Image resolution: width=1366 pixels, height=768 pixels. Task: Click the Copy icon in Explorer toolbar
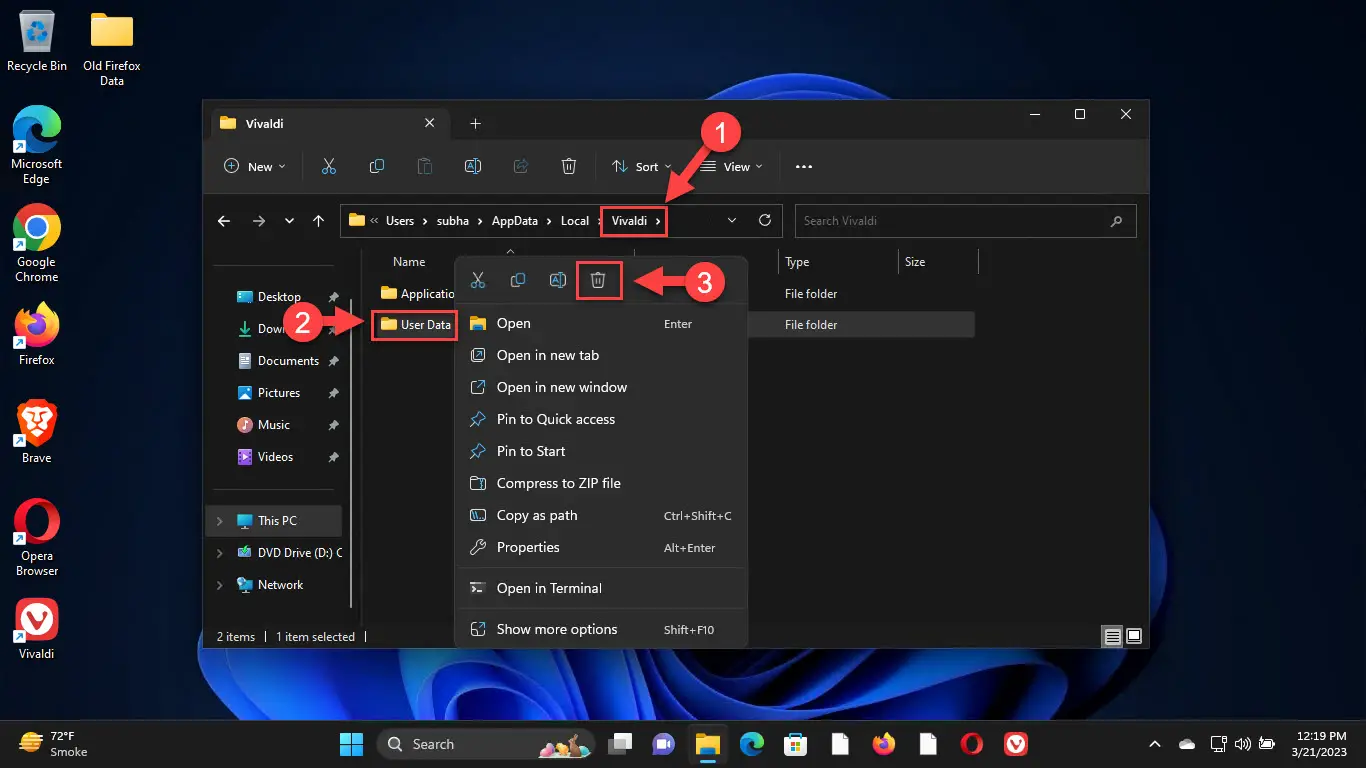click(377, 167)
